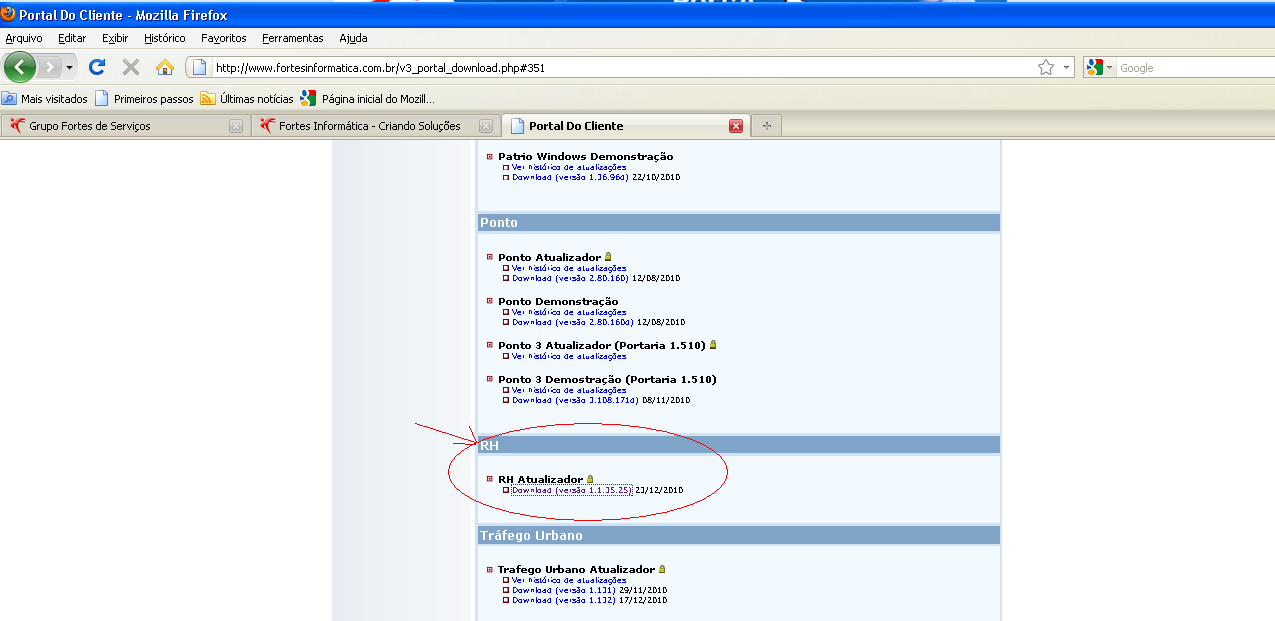Click the lock icon next to Ponto Atualizador
Screen dimensions: 1275x621
608,257
